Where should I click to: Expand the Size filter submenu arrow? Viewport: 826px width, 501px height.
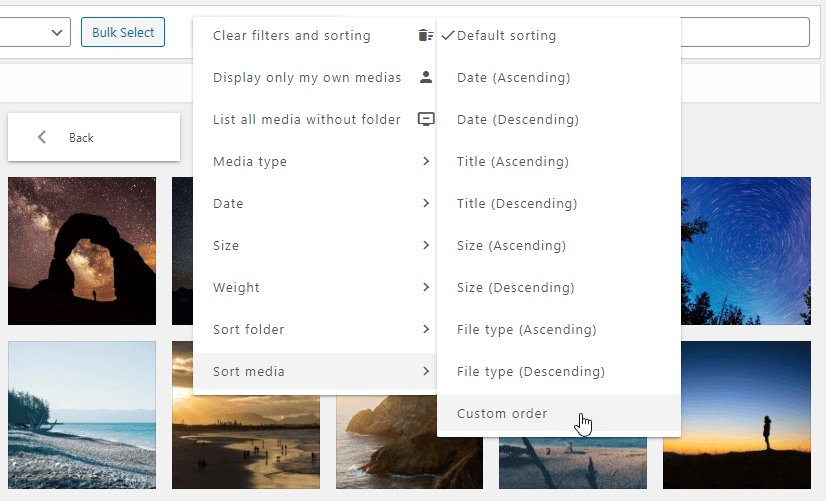click(x=426, y=245)
